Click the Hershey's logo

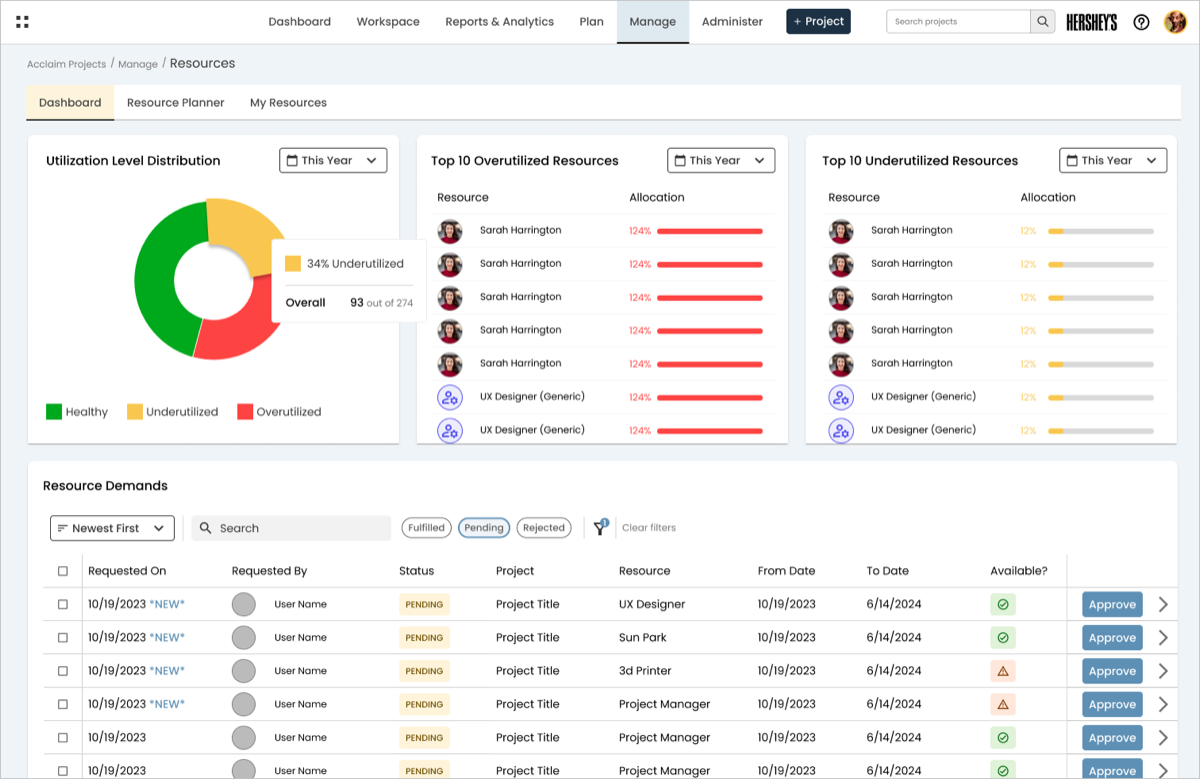pos(1091,22)
